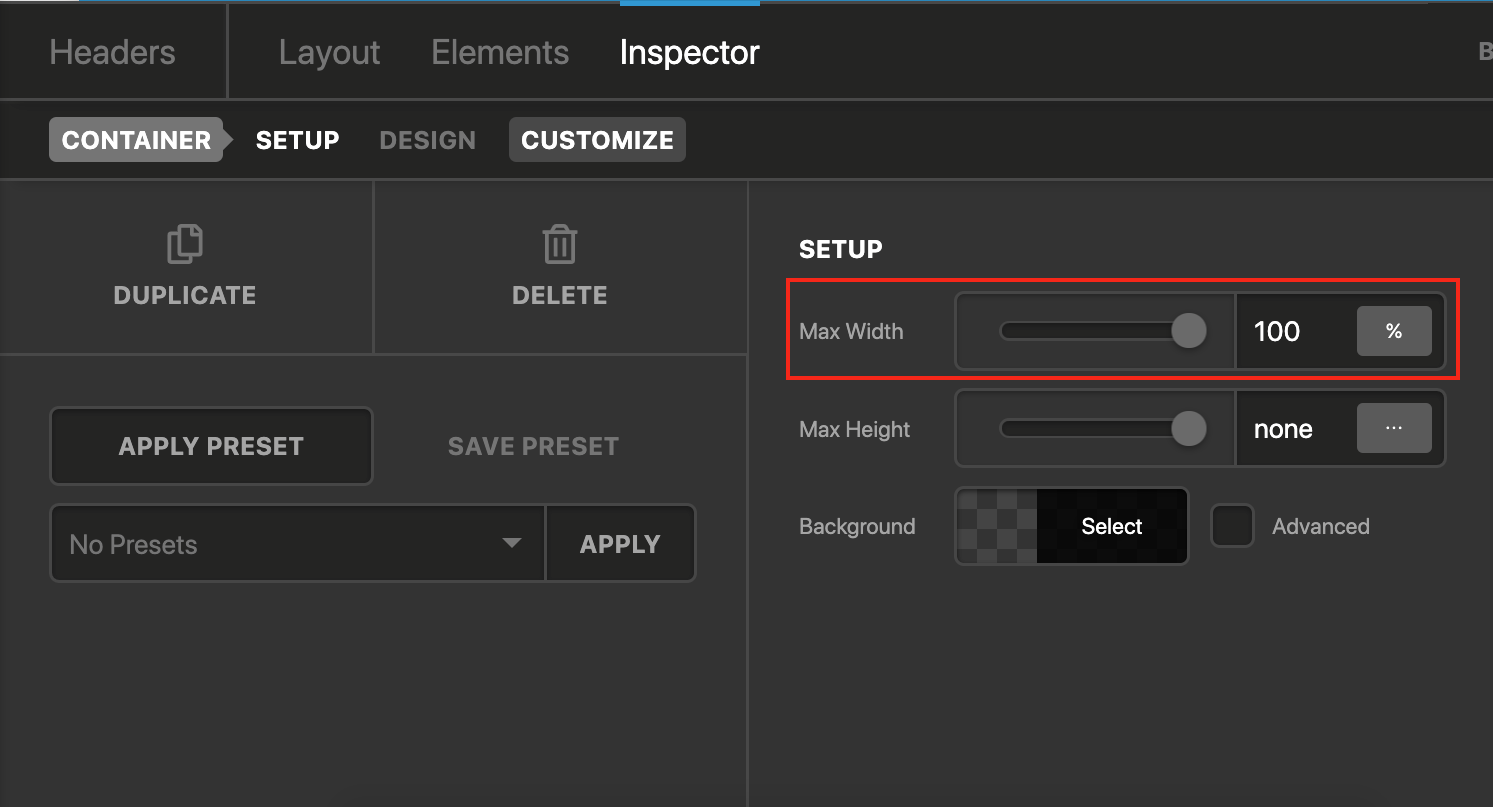Image resolution: width=1493 pixels, height=807 pixels.
Task: Click the Background label
Action: (857, 526)
